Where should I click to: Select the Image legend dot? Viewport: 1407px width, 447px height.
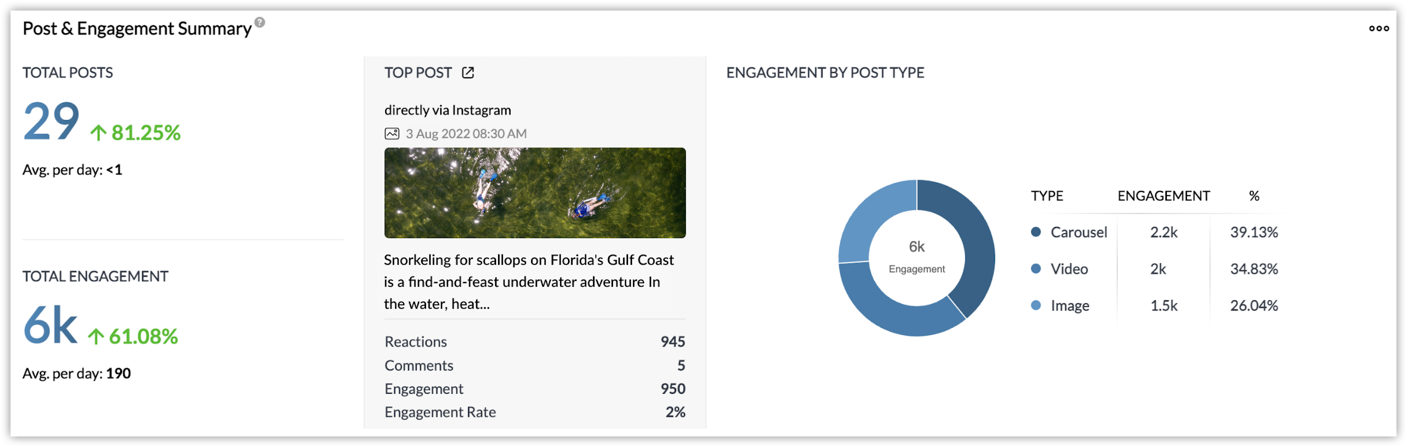[1036, 306]
